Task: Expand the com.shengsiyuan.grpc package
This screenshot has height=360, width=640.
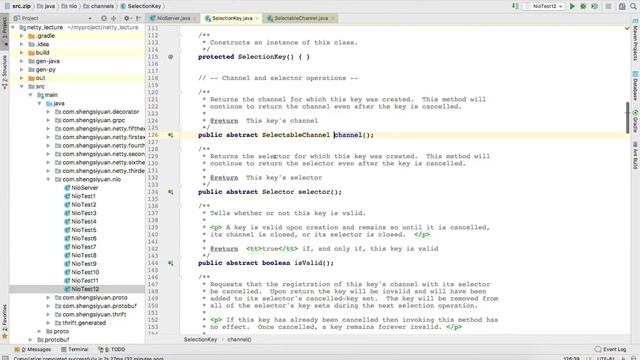Action: pyautogui.click(x=48, y=120)
